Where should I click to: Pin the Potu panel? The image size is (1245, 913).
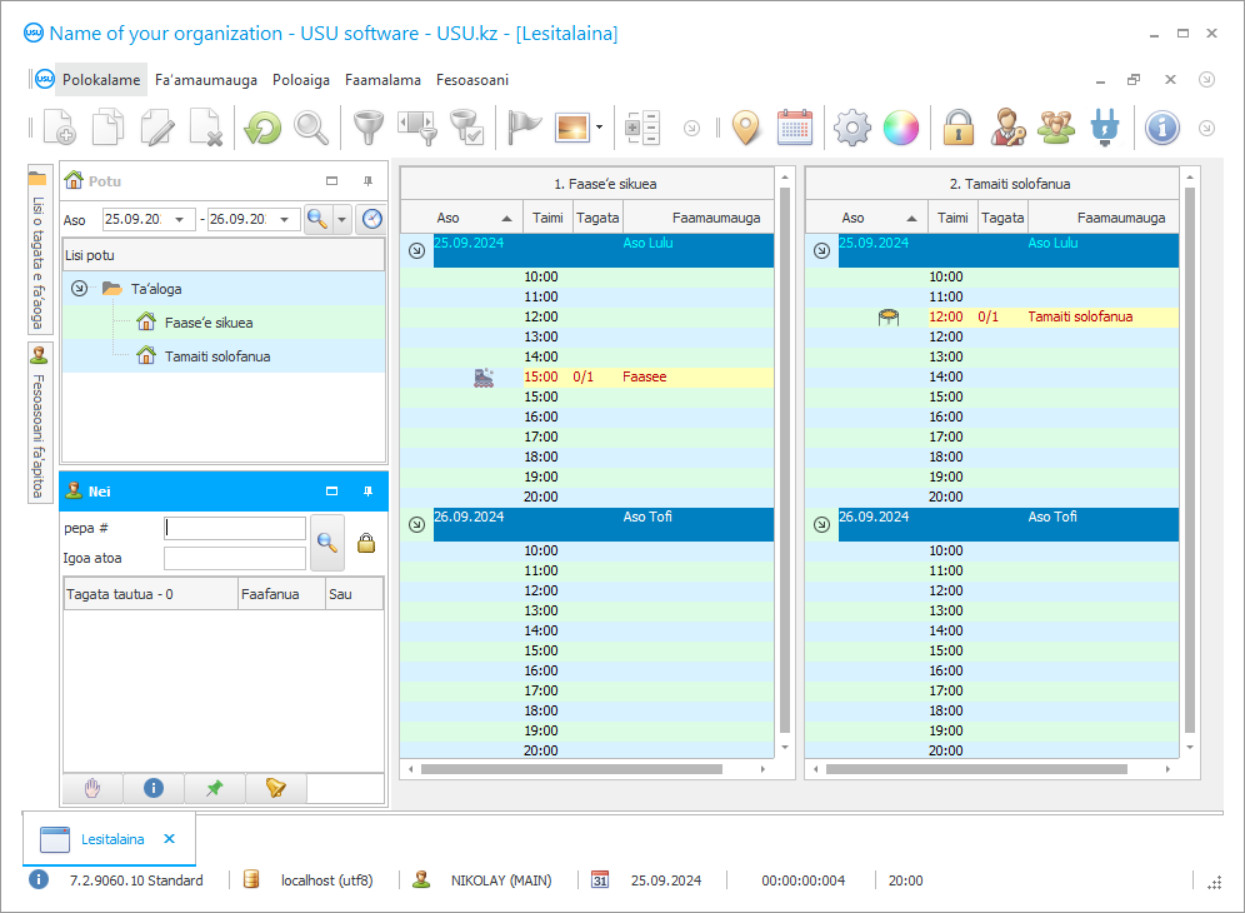(368, 181)
